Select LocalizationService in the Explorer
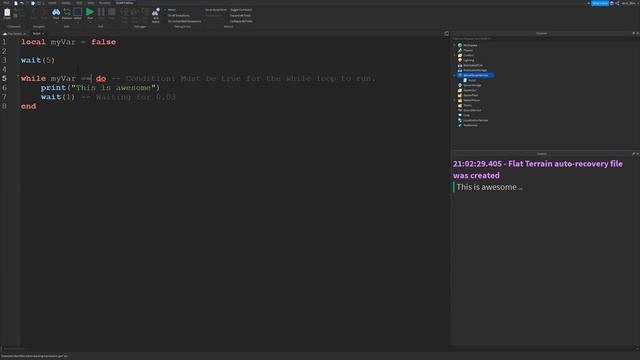This screenshot has width=640, height=360. [x=475, y=120]
